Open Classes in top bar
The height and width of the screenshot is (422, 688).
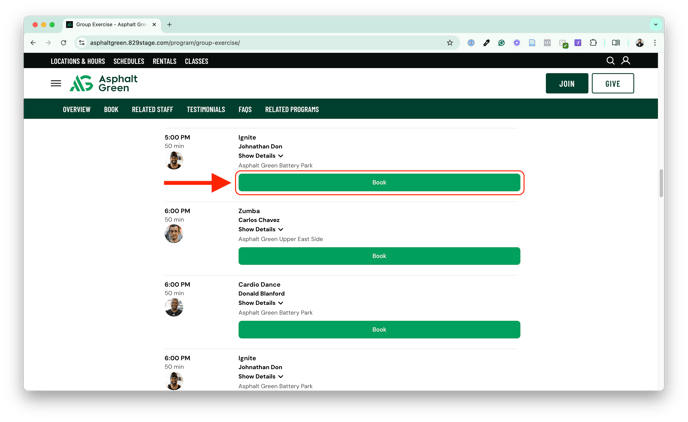pyautogui.click(x=196, y=61)
